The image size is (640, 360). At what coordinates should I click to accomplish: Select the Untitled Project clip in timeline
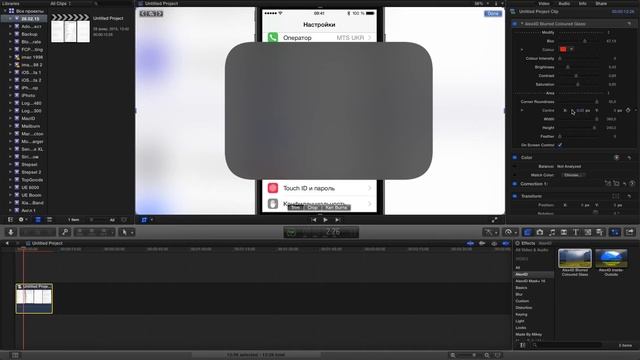tap(34, 298)
